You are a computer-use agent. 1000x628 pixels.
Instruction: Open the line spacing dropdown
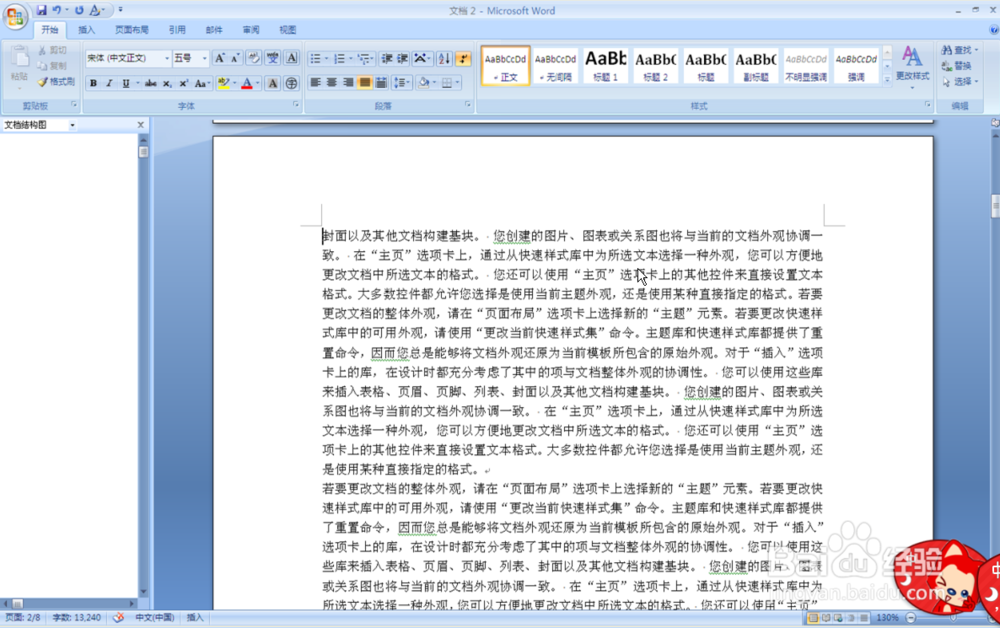pos(401,82)
